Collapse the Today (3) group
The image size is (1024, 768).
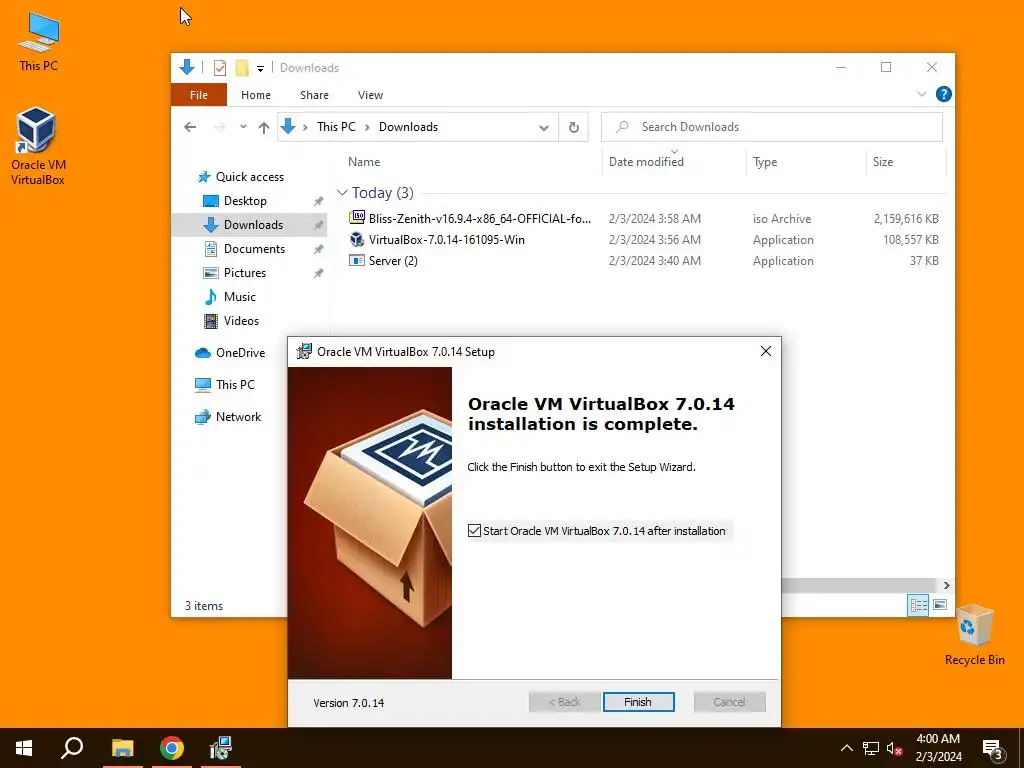[342, 193]
